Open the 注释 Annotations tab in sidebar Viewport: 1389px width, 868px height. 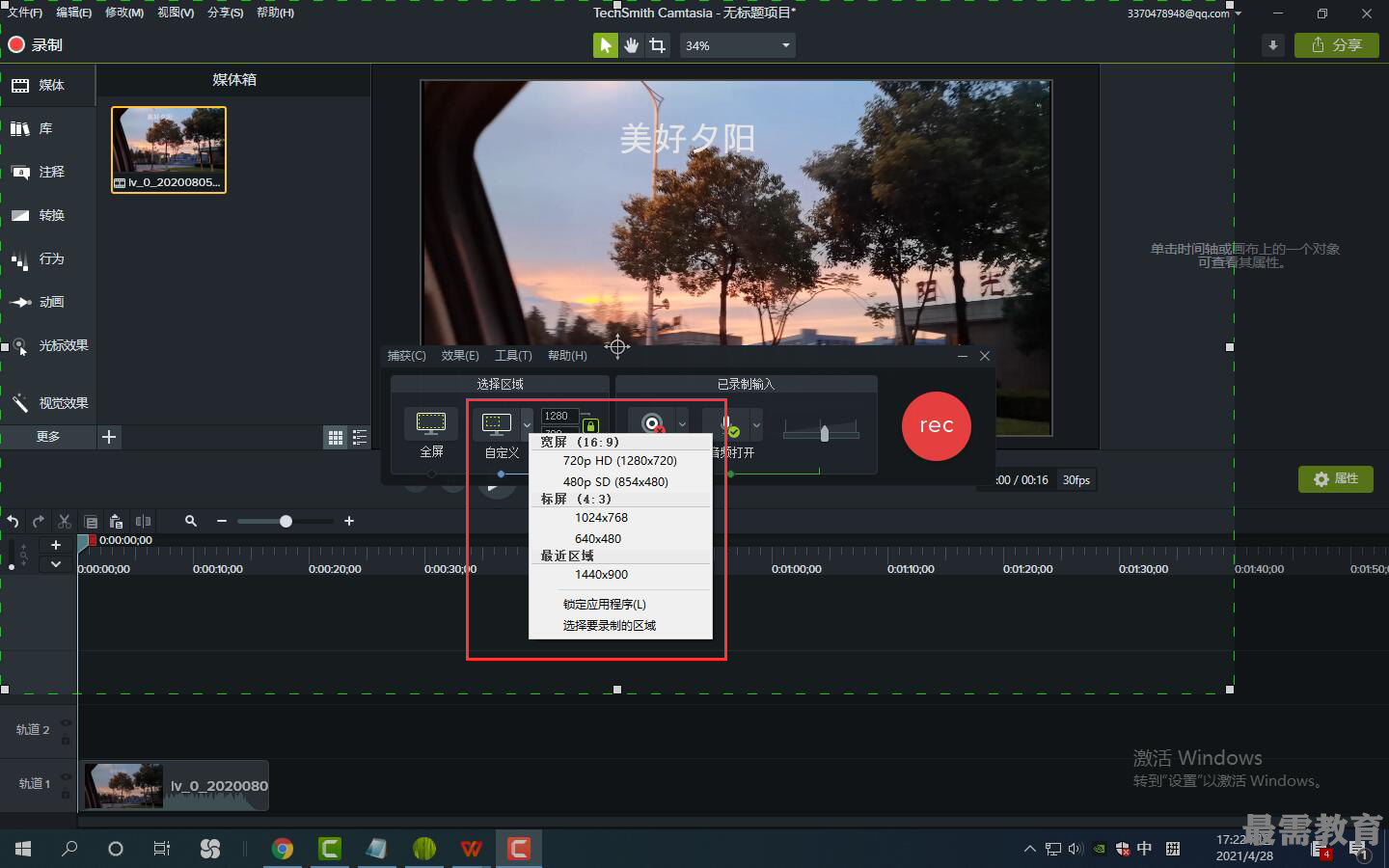[x=48, y=172]
